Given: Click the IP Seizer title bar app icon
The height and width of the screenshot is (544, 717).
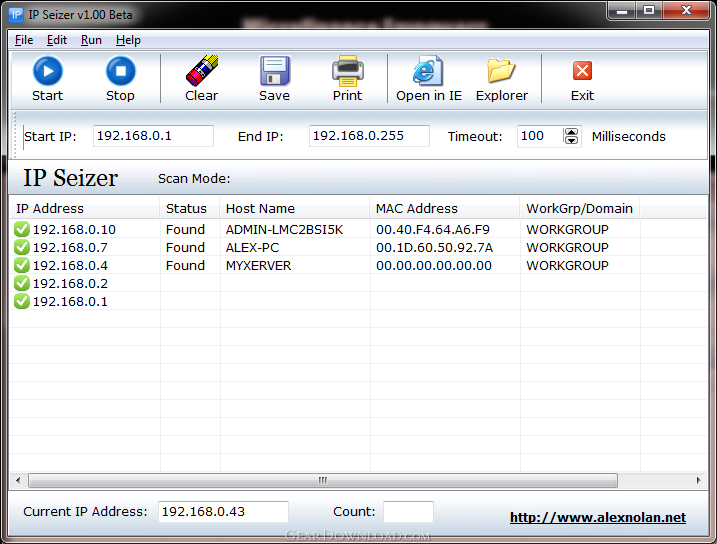Looking at the screenshot, I should pyautogui.click(x=16, y=15).
